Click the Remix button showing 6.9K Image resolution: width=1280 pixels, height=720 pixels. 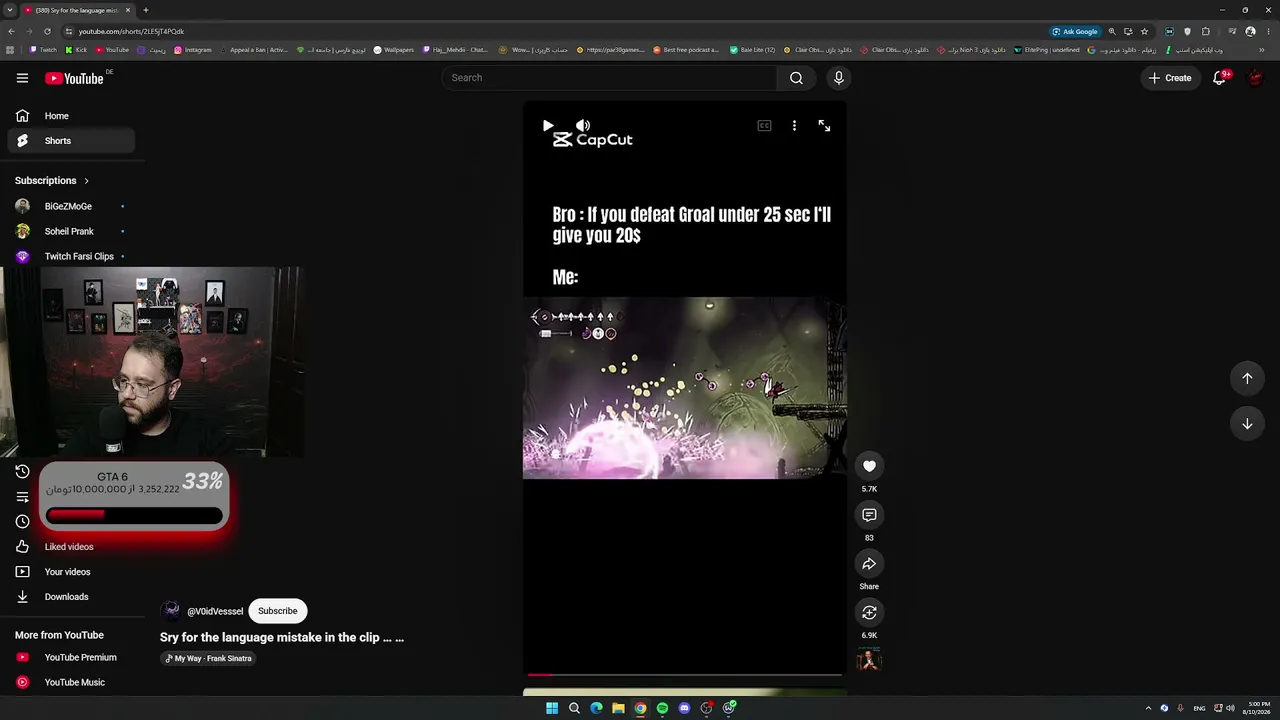(x=869, y=612)
